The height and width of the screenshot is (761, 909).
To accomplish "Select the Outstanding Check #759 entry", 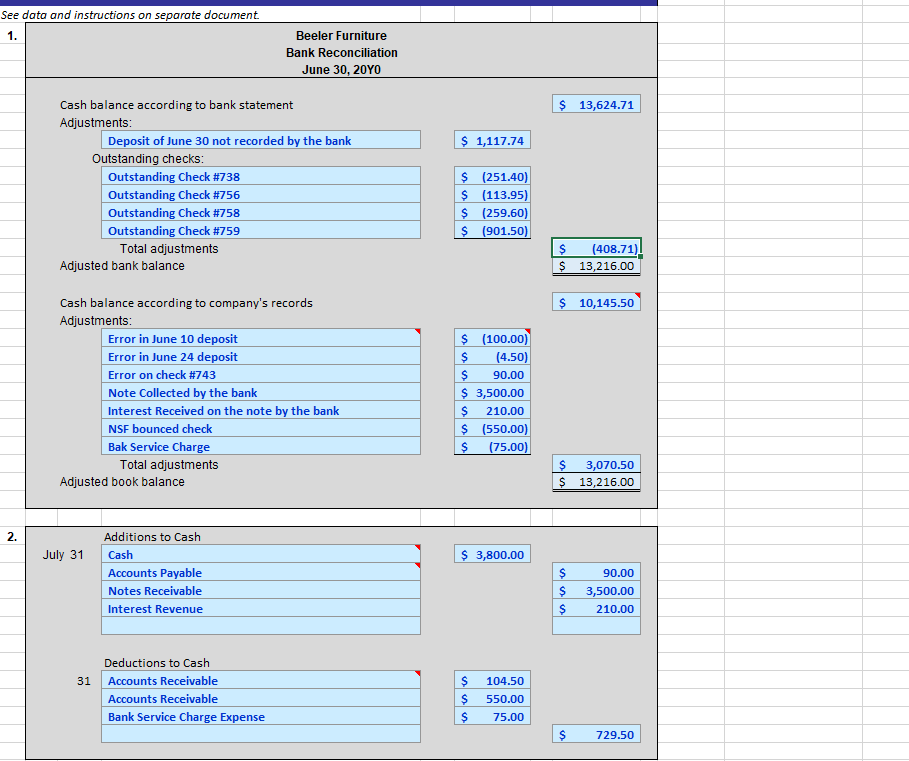I will click(x=260, y=230).
